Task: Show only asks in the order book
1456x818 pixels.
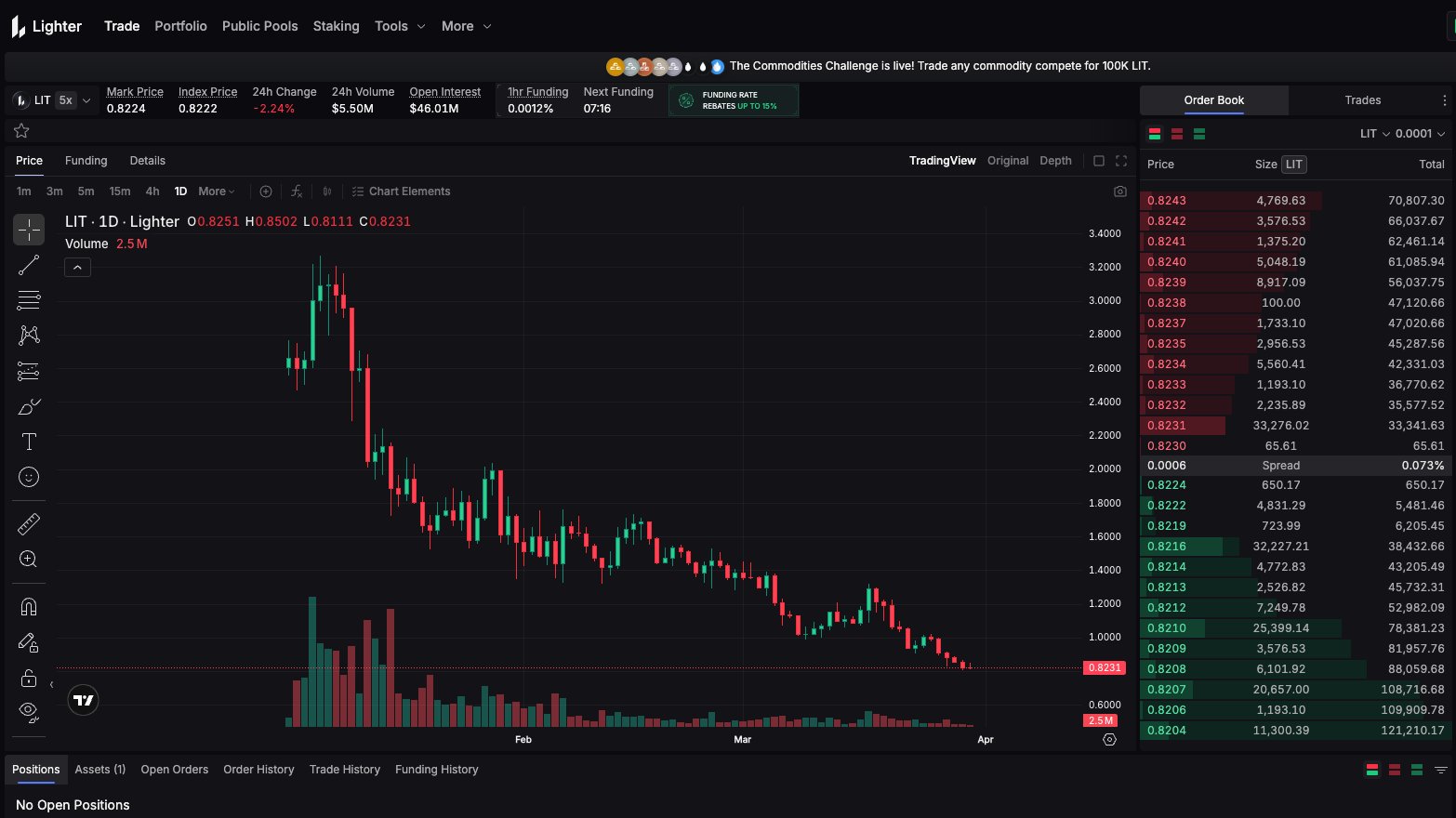Action: click(1177, 134)
